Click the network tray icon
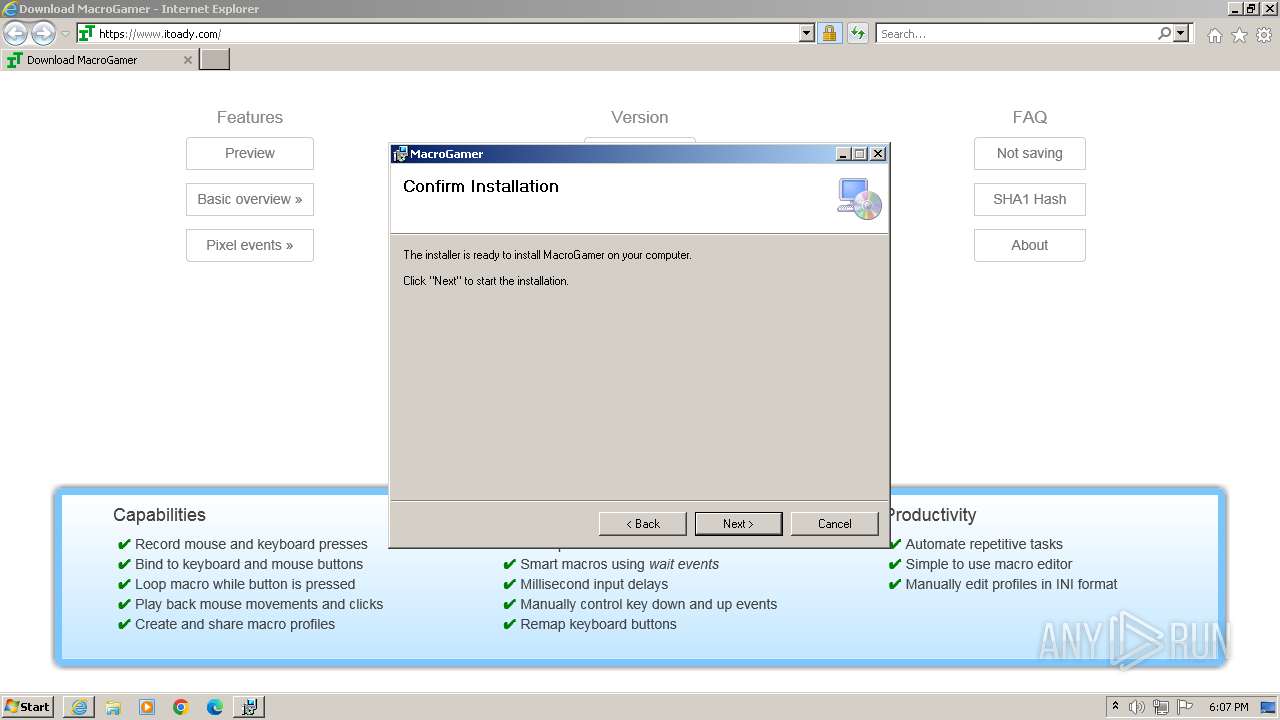Image resolution: width=1280 pixels, height=720 pixels. click(x=1161, y=707)
